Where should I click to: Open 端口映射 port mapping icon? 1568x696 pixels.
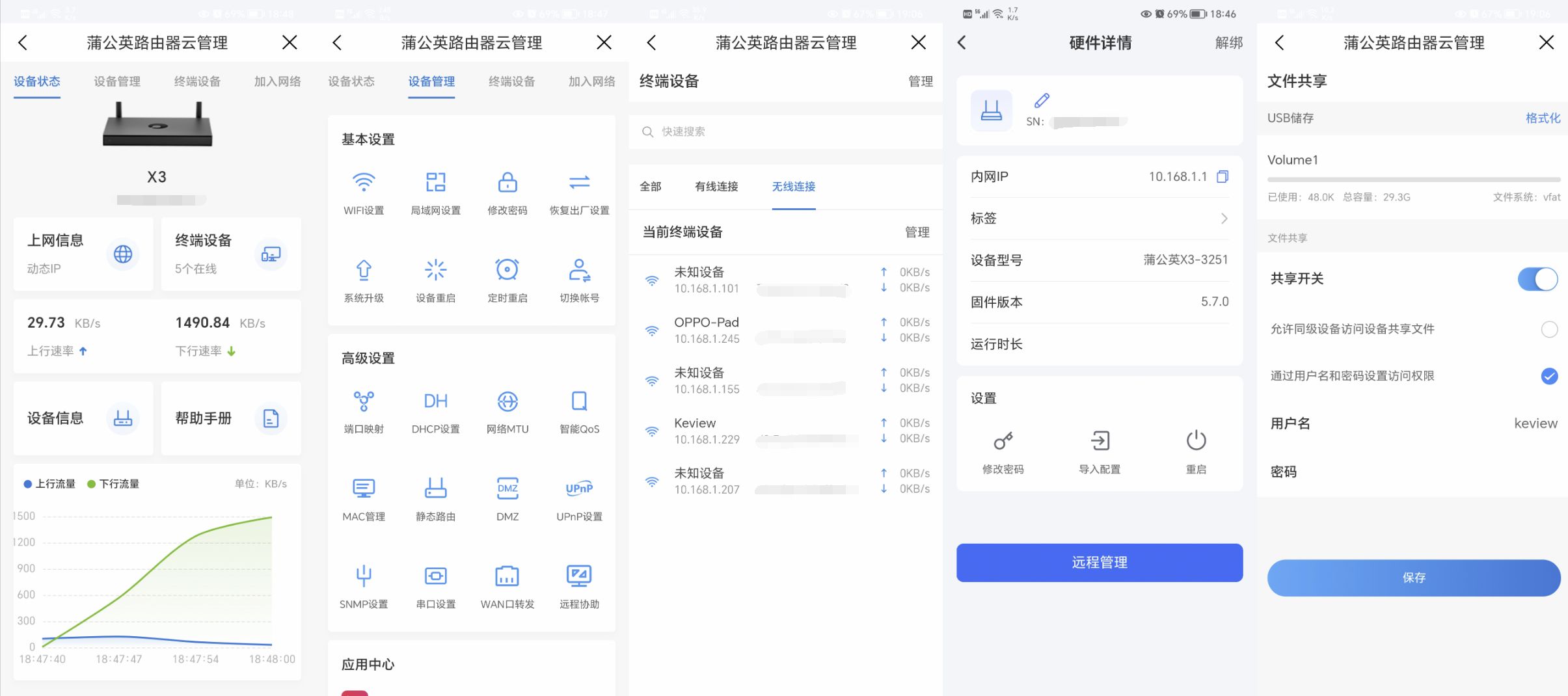pos(364,401)
